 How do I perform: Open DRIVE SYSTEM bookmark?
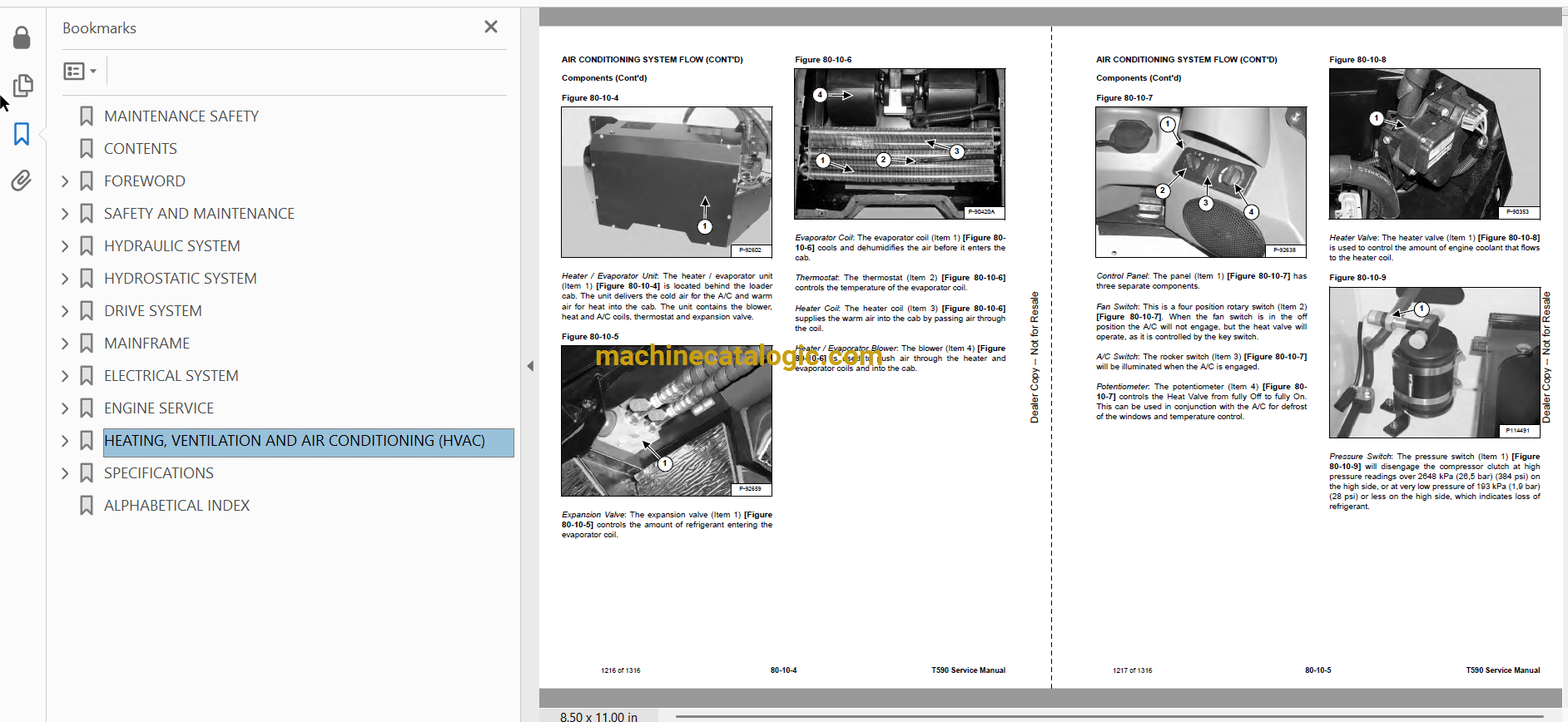click(x=153, y=311)
